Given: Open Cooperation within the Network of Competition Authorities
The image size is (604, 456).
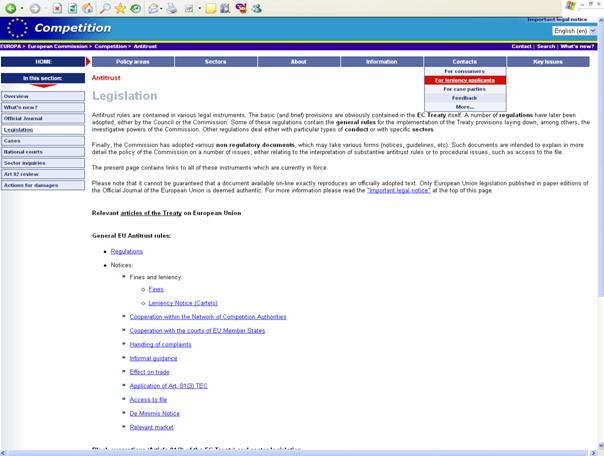Looking at the screenshot, I should (208, 317).
